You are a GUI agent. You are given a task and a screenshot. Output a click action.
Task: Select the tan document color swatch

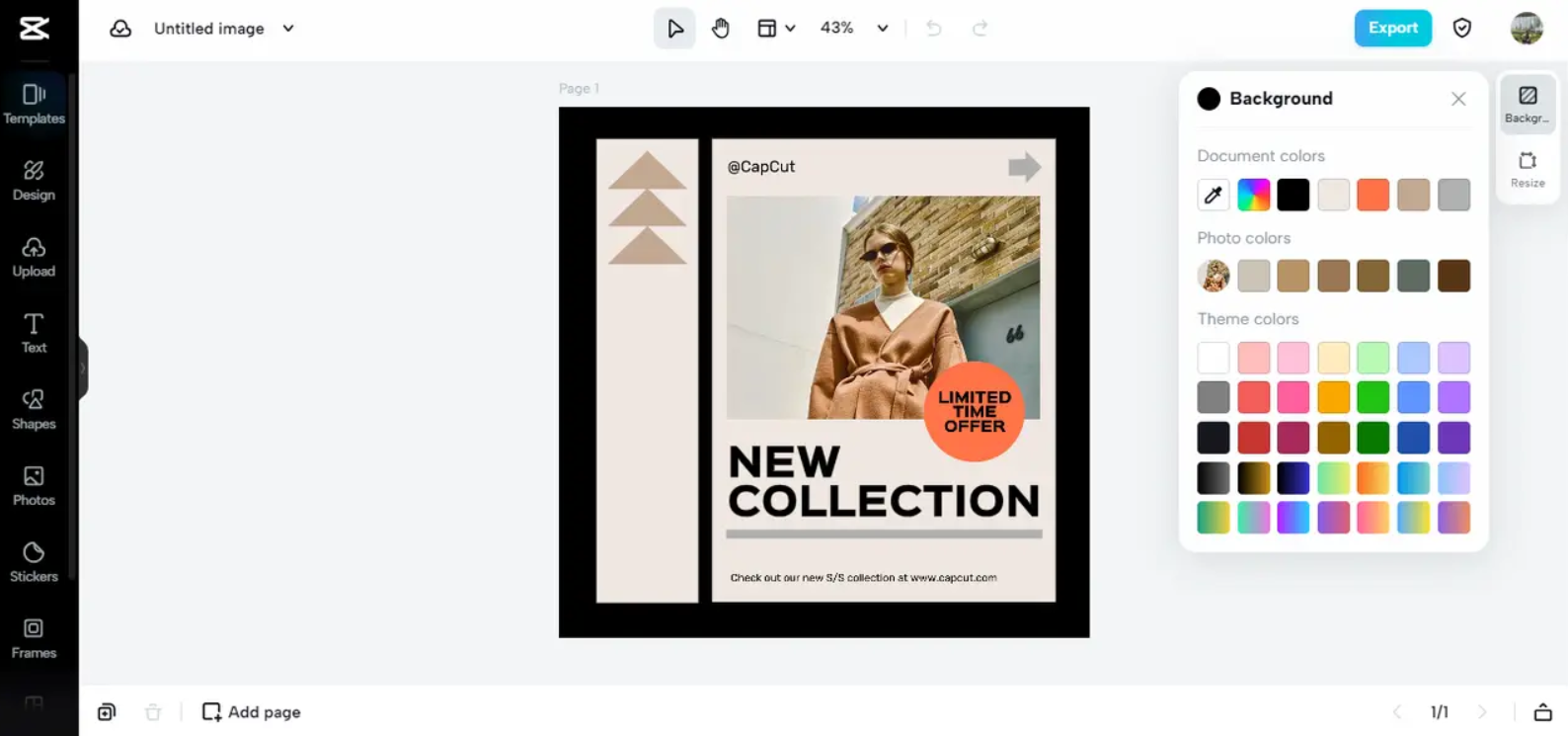[x=1413, y=195]
